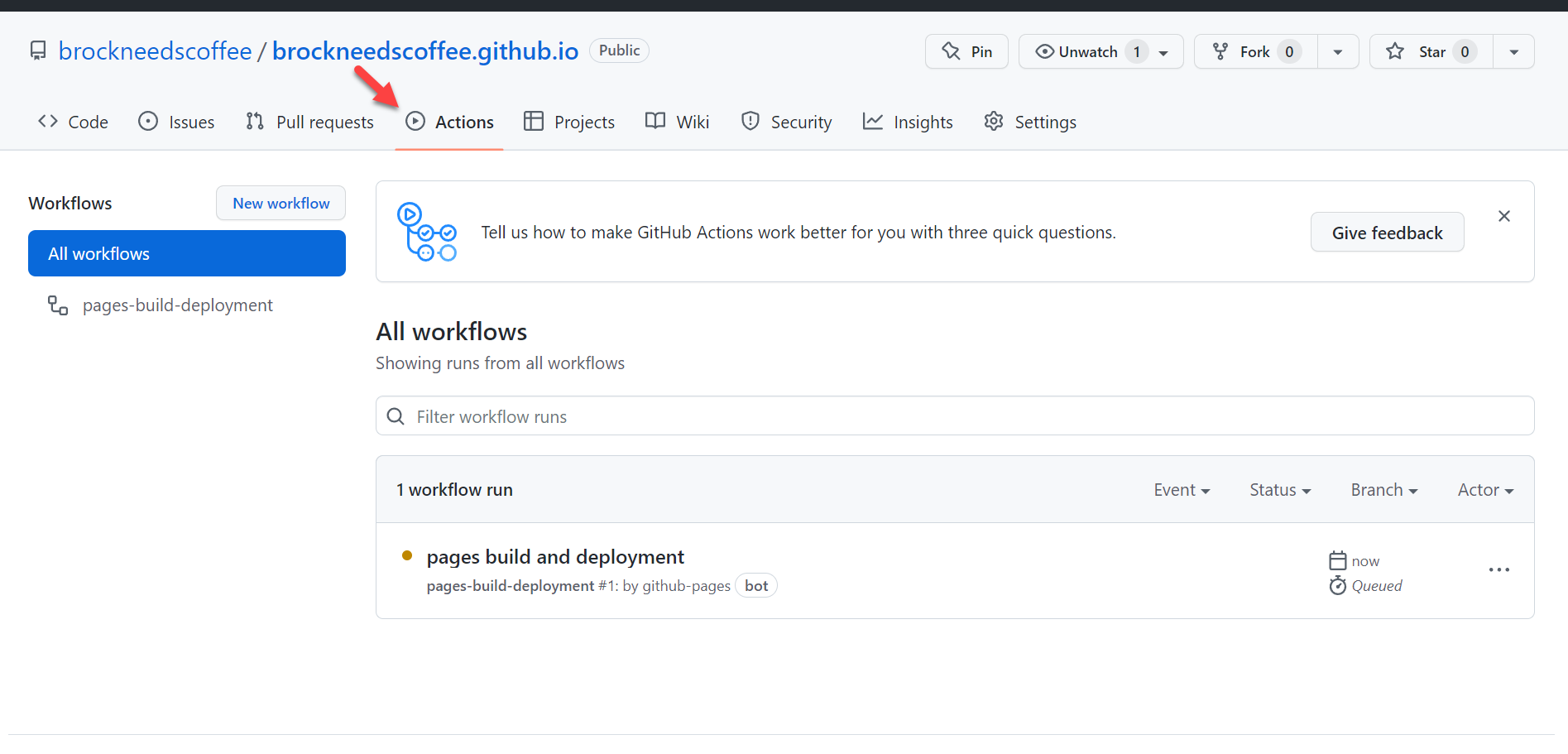This screenshot has width=1568, height=754.
Task: Click the 1 workflow run header text
Action: click(x=454, y=490)
